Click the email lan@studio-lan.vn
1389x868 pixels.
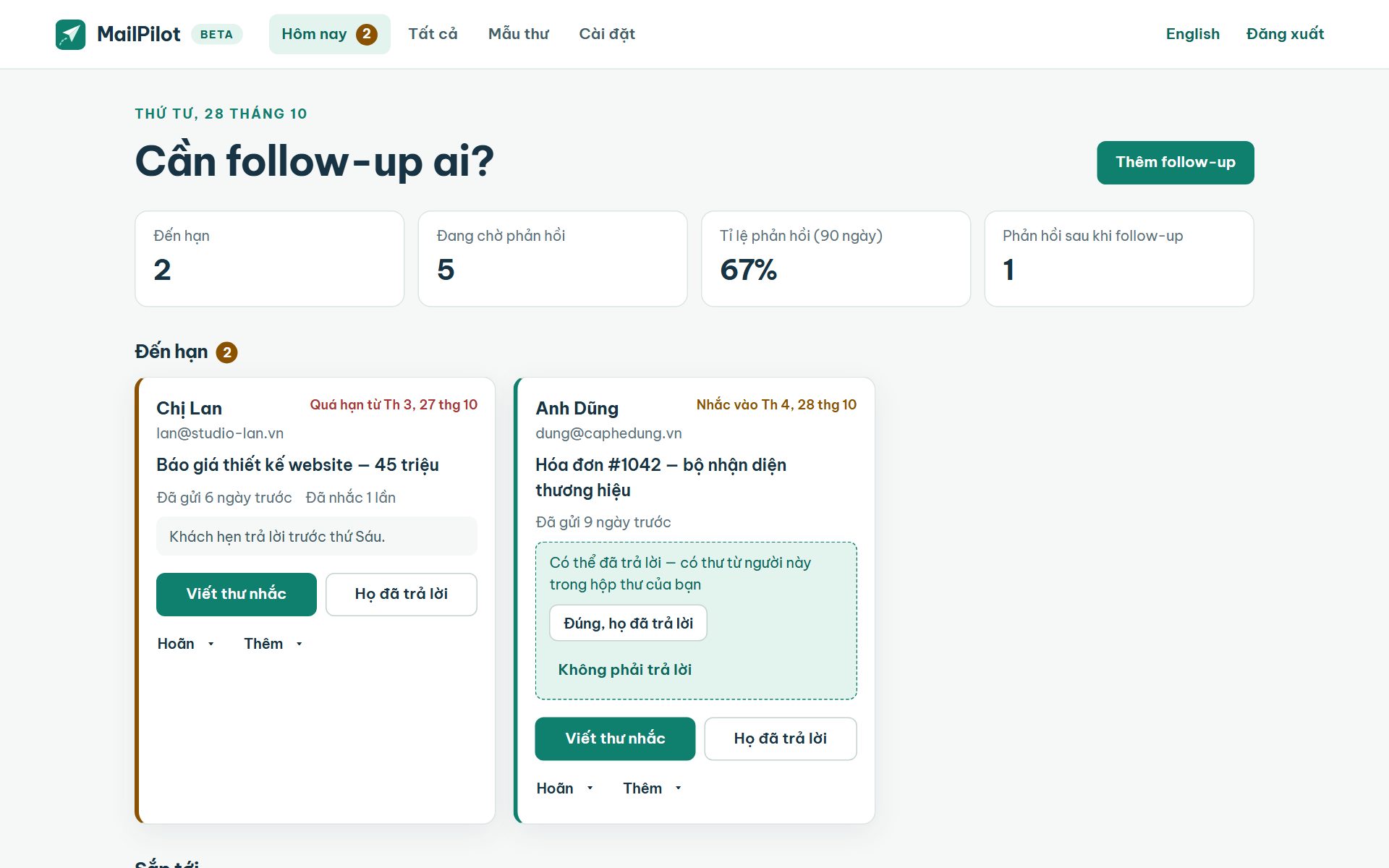click(220, 433)
